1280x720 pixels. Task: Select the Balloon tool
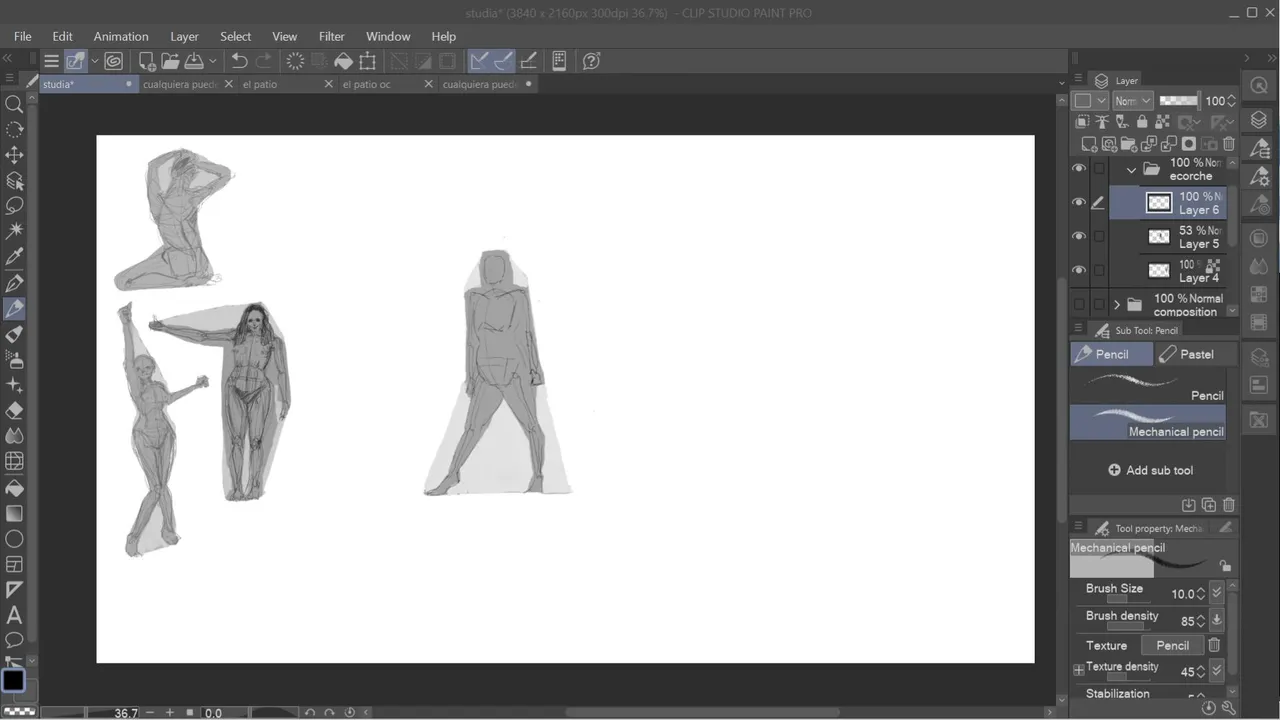point(14,640)
